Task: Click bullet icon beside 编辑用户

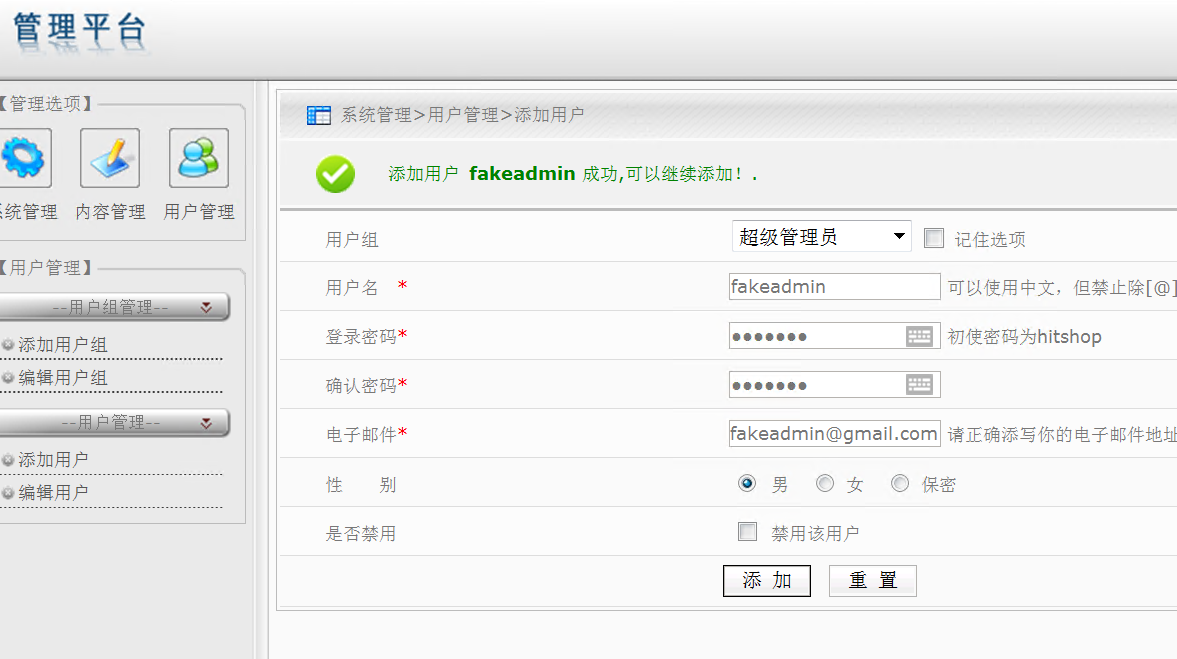Action: pos(8,492)
